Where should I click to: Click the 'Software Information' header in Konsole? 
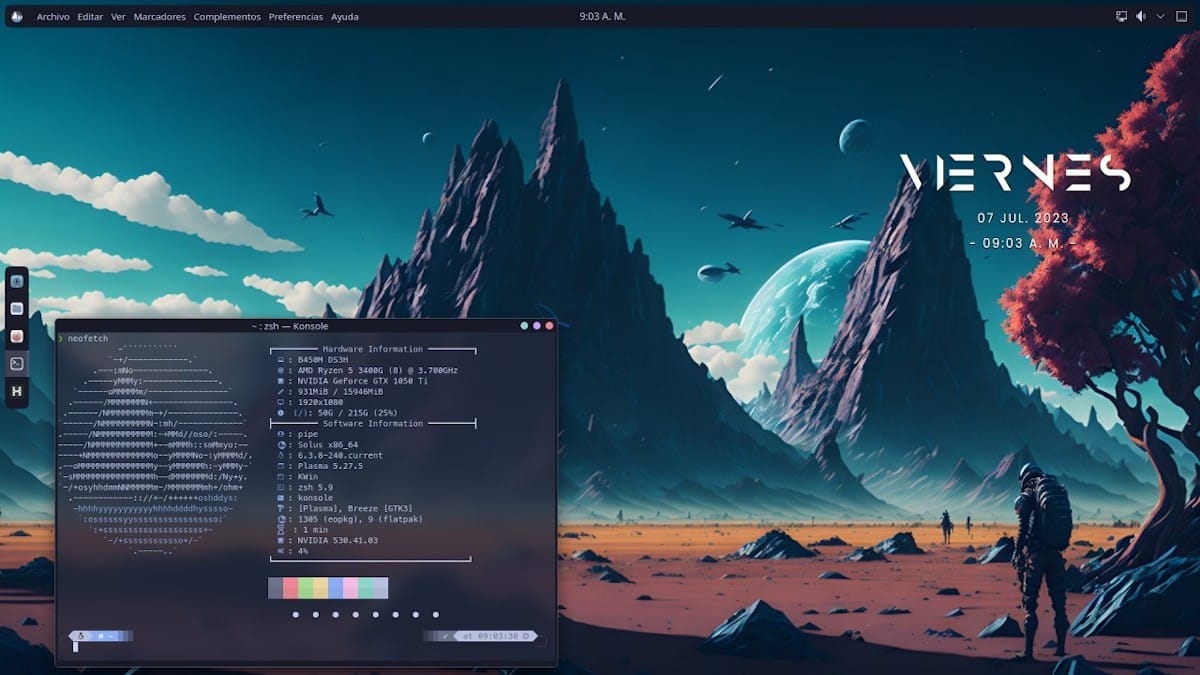click(373, 423)
